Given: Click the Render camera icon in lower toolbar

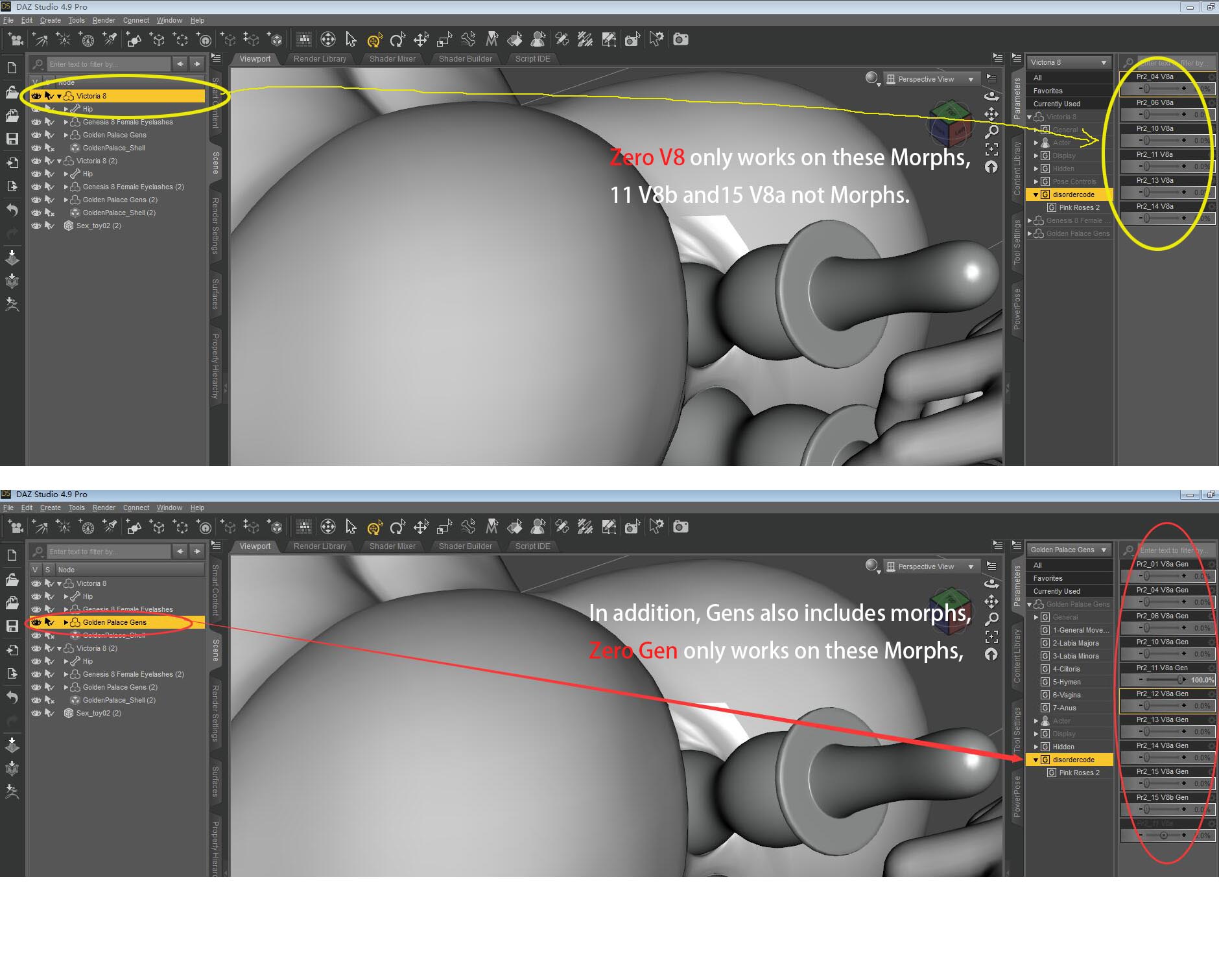Looking at the screenshot, I should point(680,527).
